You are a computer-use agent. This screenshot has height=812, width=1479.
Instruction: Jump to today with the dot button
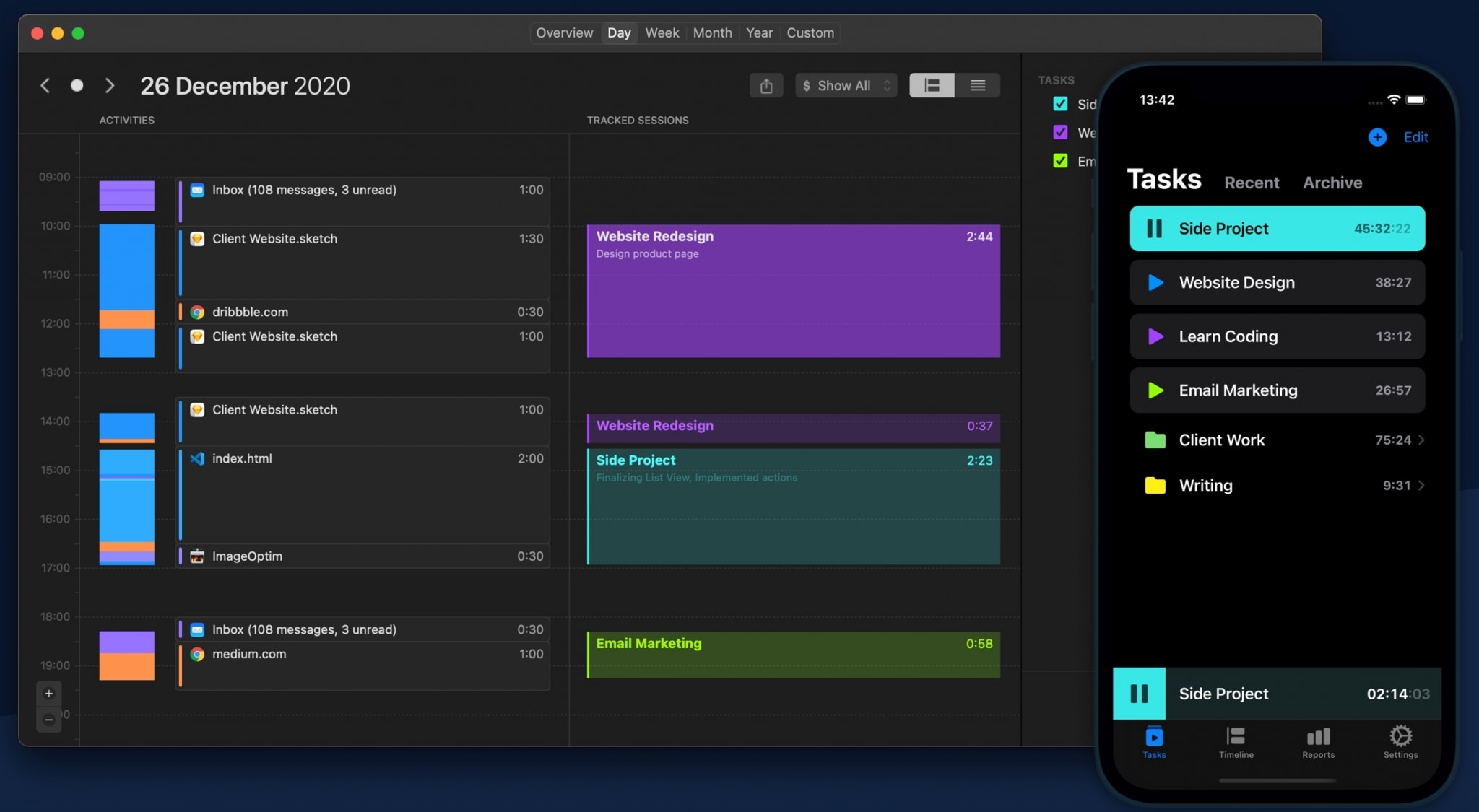(77, 86)
